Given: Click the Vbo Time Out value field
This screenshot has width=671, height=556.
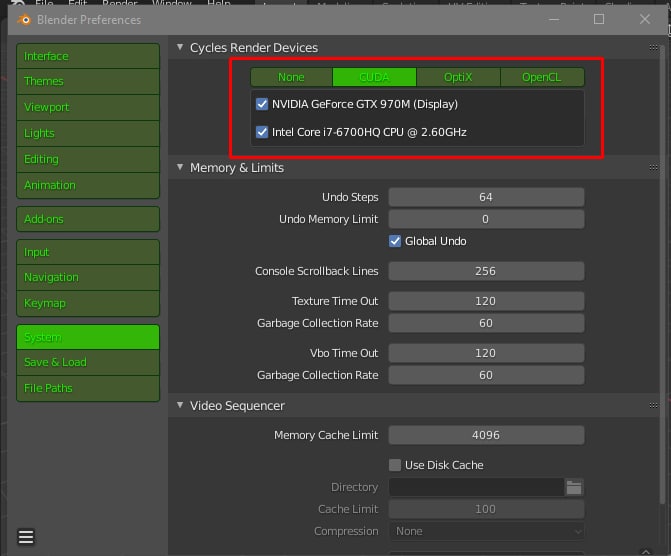Looking at the screenshot, I should click(x=486, y=353).
